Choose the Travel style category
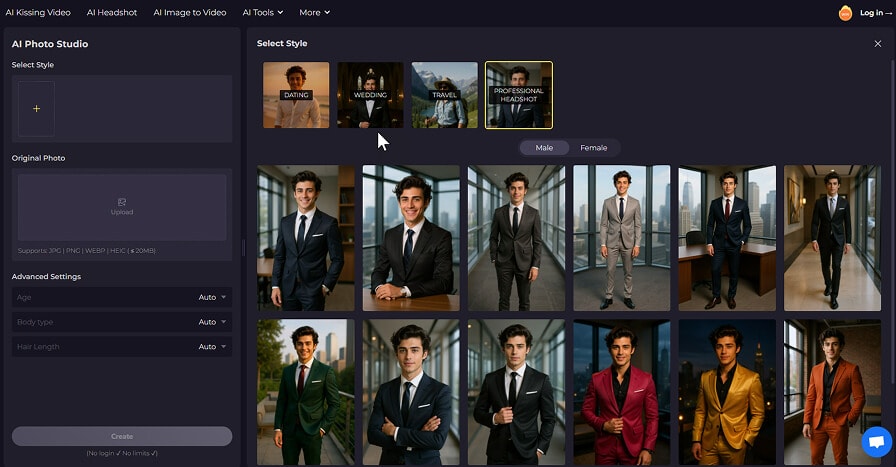 point(445,95)
